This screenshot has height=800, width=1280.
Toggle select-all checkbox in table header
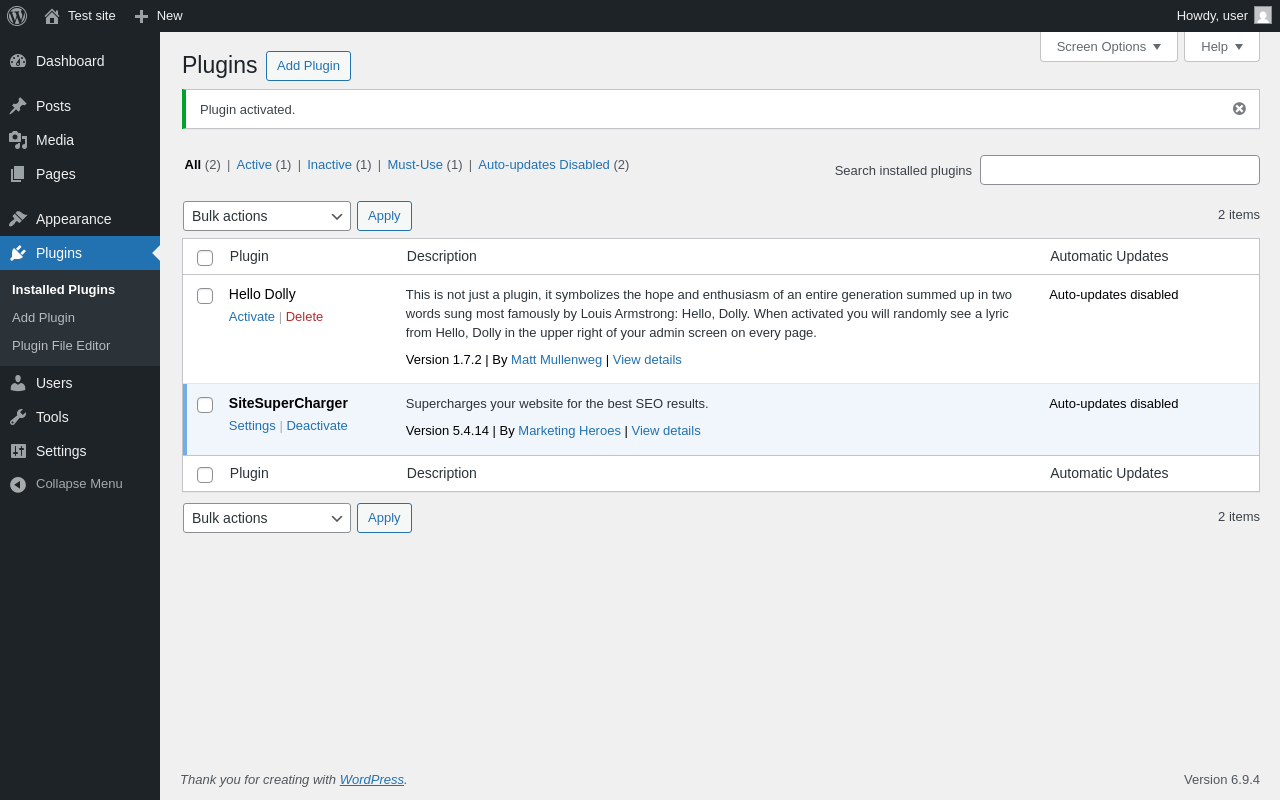pos(205,258)
